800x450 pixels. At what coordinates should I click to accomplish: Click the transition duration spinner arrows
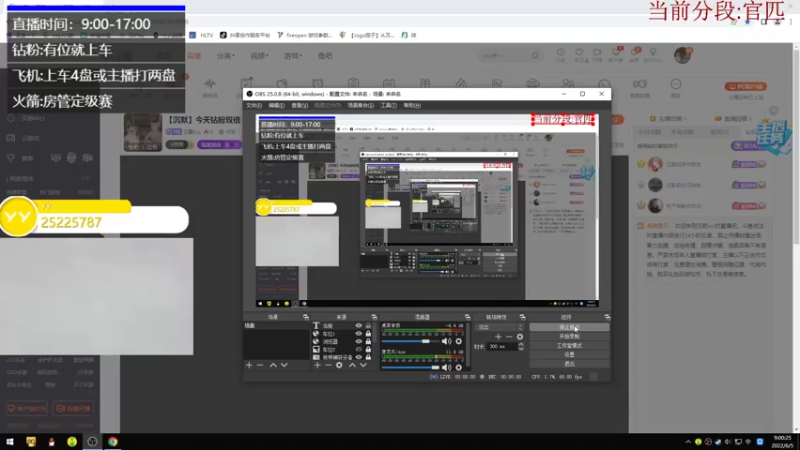[521, 346]
